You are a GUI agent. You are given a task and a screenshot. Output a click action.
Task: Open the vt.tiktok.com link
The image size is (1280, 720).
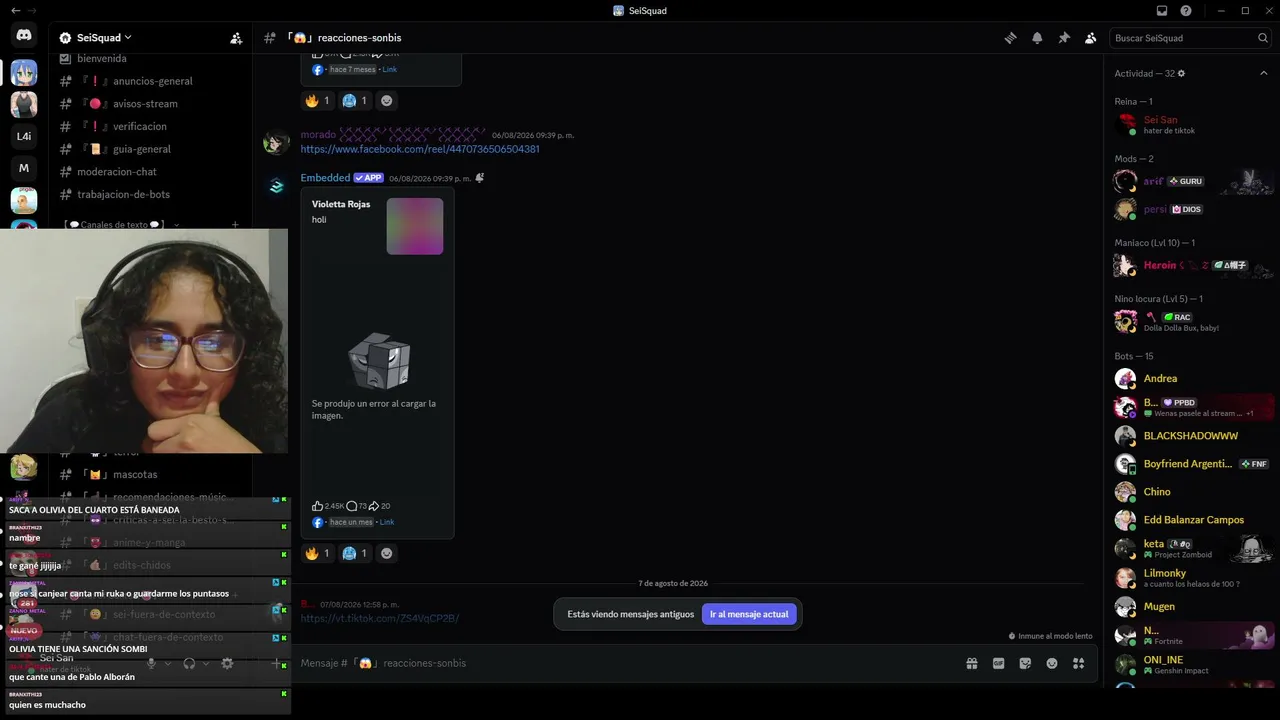[380, 618]
